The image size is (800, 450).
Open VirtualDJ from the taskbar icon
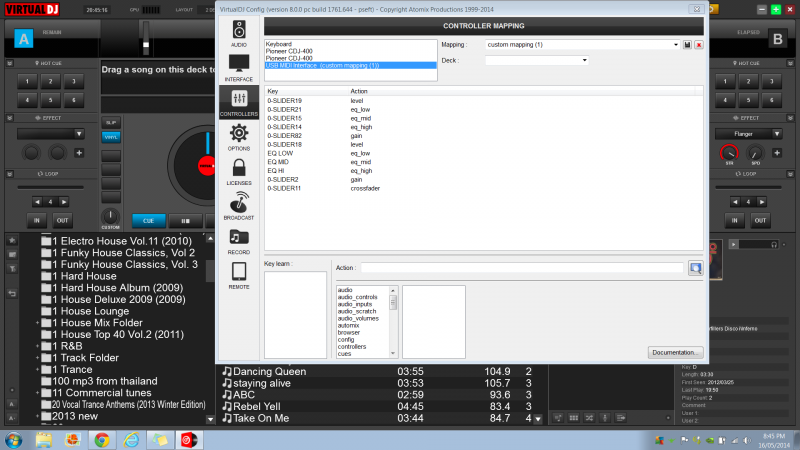[189, 440]
